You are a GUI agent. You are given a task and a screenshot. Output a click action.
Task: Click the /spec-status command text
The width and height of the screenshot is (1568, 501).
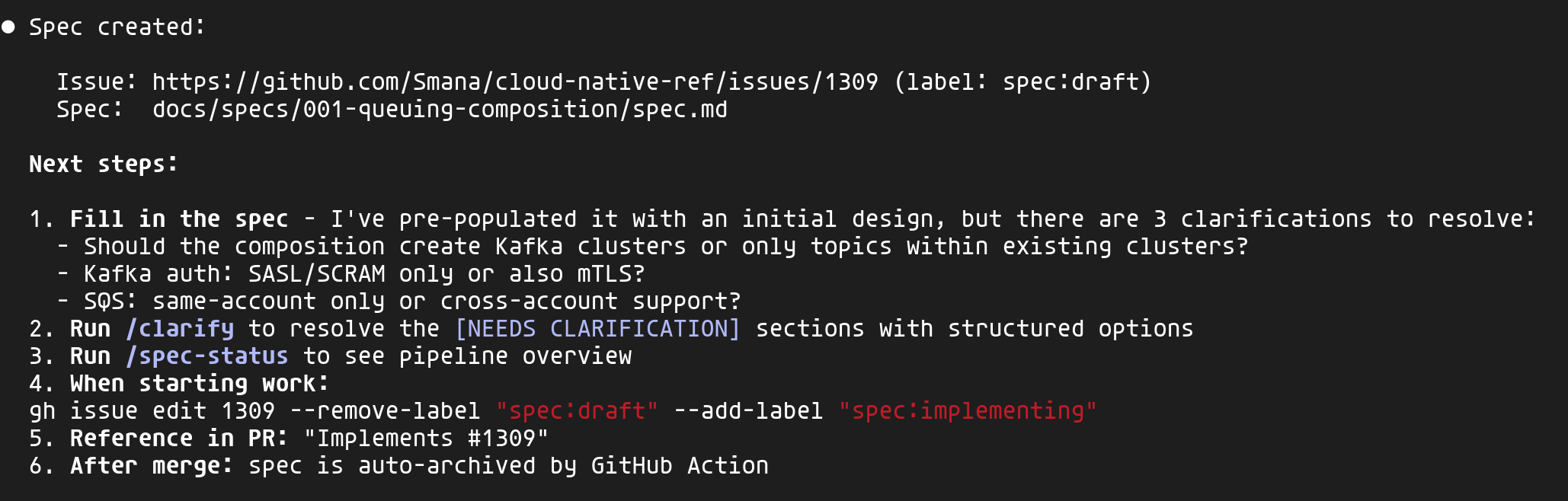[207, 356]
